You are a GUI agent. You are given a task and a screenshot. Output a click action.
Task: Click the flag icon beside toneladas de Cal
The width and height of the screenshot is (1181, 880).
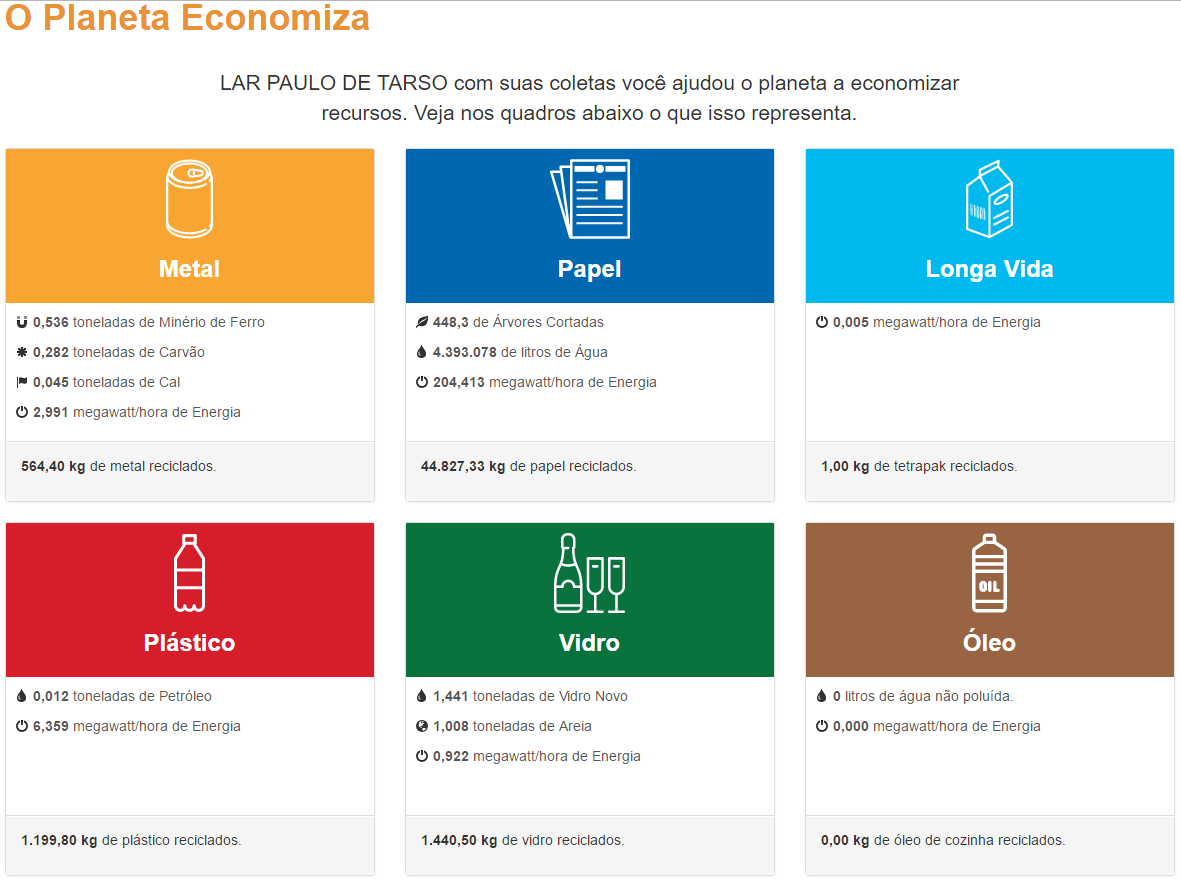22,383
